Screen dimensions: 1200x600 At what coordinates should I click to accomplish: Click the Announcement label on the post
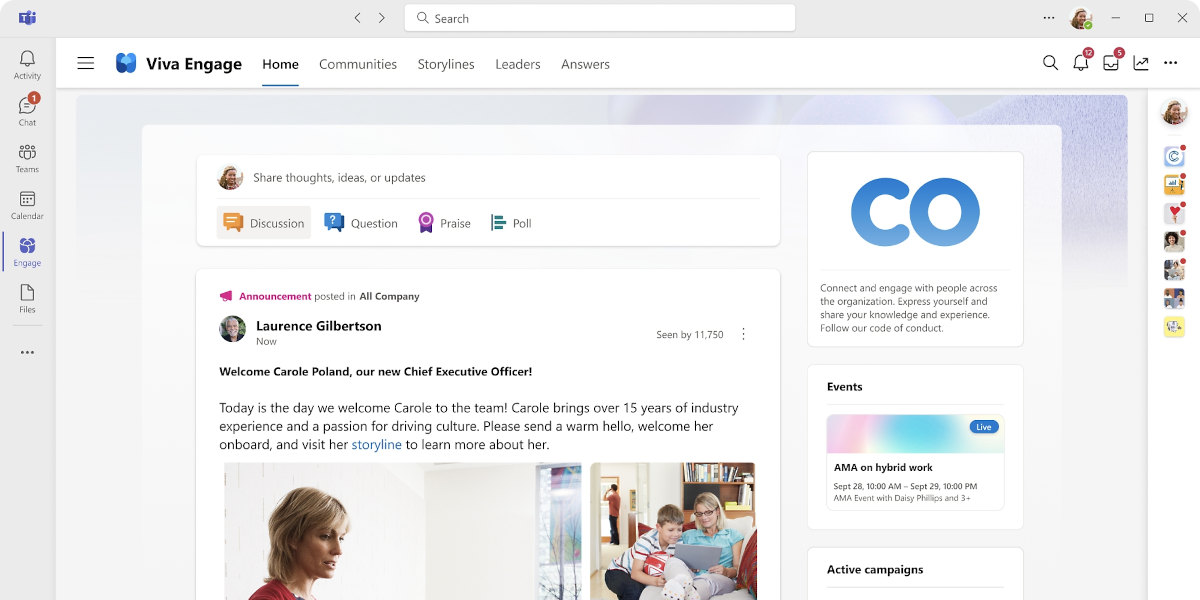coord(275,296)
